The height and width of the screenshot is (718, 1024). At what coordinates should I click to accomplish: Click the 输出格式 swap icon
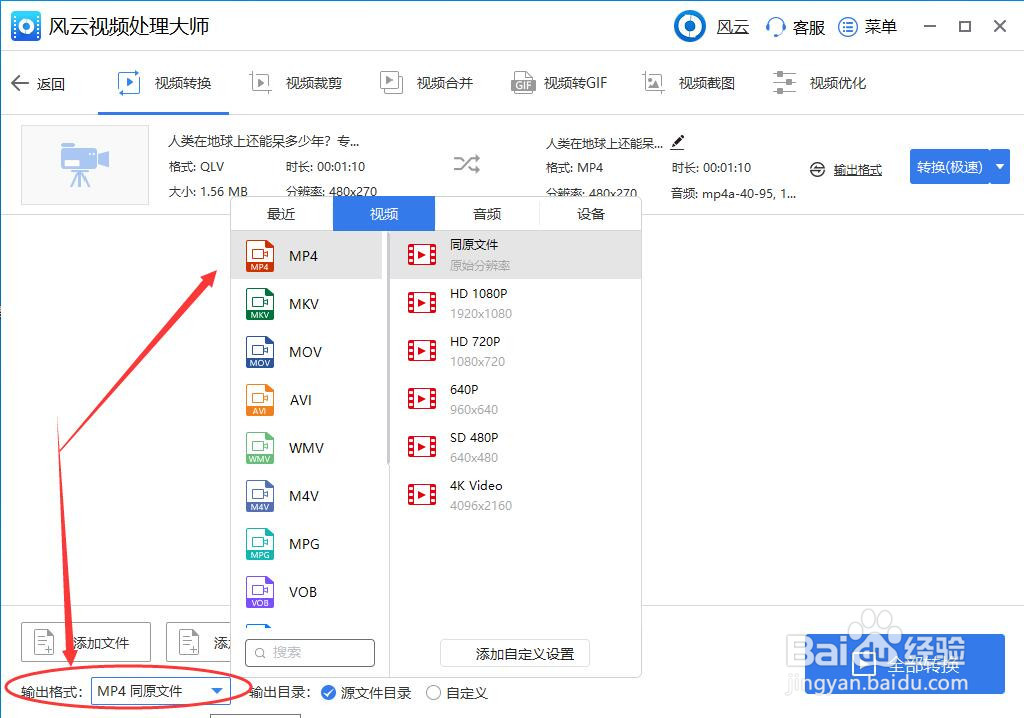817,170
